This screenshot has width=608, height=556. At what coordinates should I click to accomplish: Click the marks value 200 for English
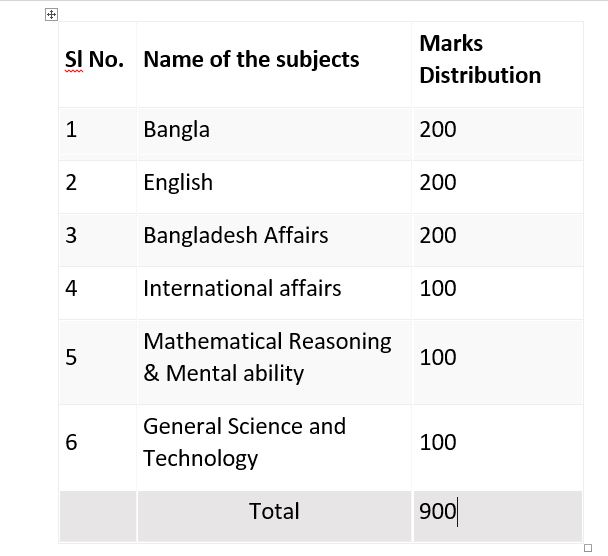tap(438, 183)
